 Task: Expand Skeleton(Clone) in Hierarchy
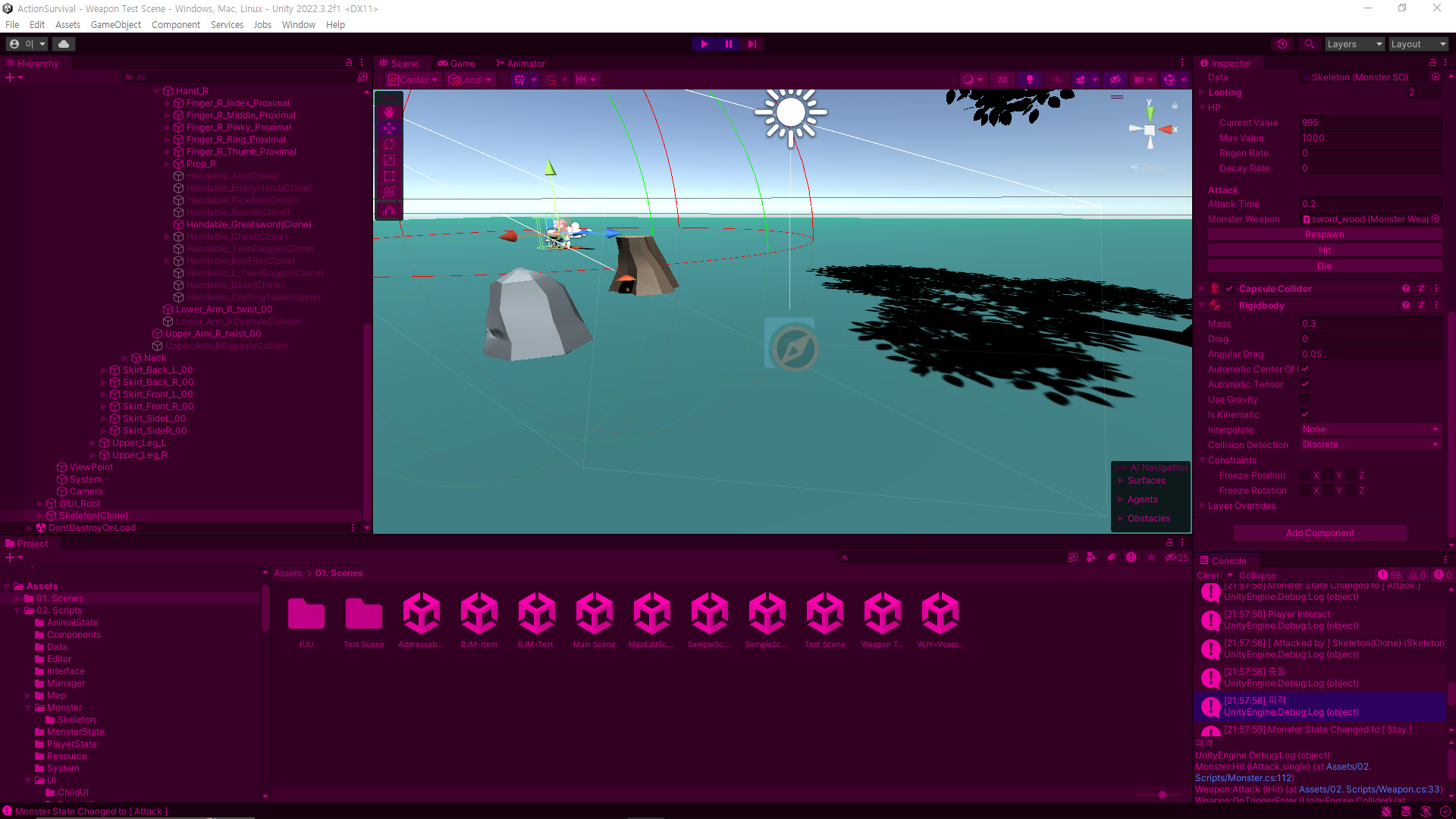click(40, 516)
